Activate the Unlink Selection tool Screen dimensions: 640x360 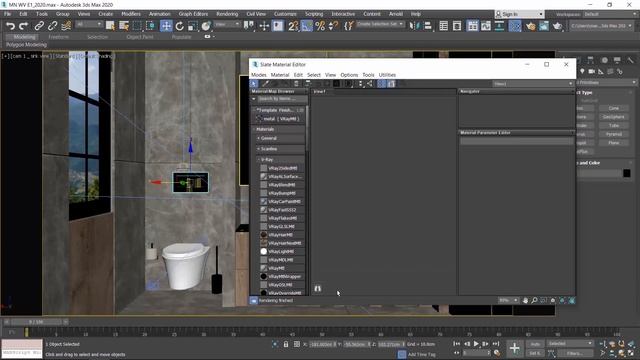point(52,26)
